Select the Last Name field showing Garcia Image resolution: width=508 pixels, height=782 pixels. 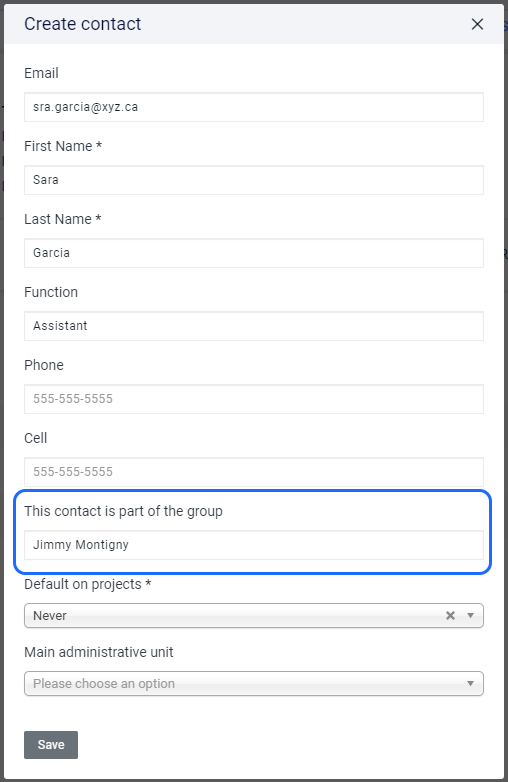pyautogui.click(x=254, y=253)
